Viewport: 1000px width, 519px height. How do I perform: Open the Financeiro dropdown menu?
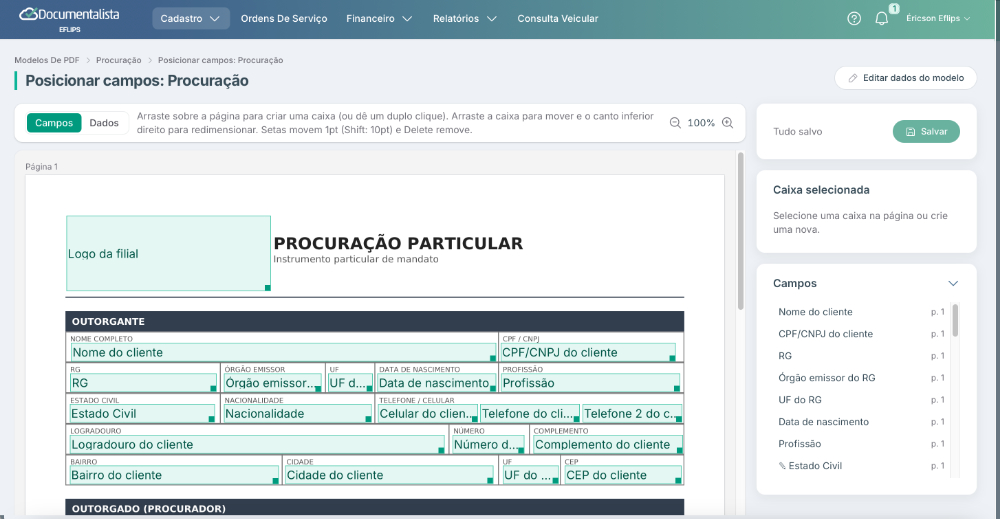pos(379,18)
